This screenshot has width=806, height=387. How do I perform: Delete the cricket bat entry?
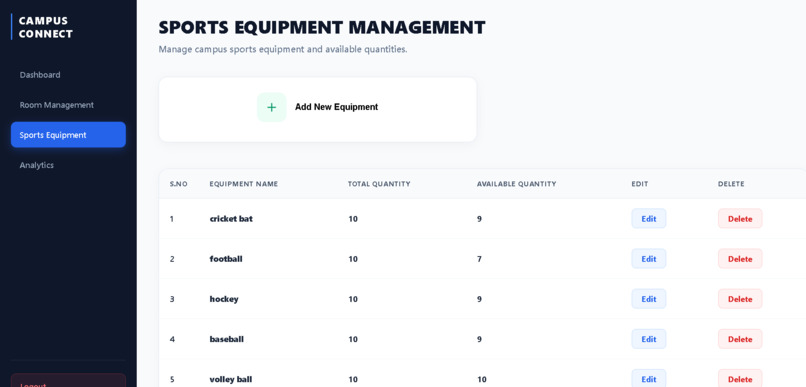point(740,218)
